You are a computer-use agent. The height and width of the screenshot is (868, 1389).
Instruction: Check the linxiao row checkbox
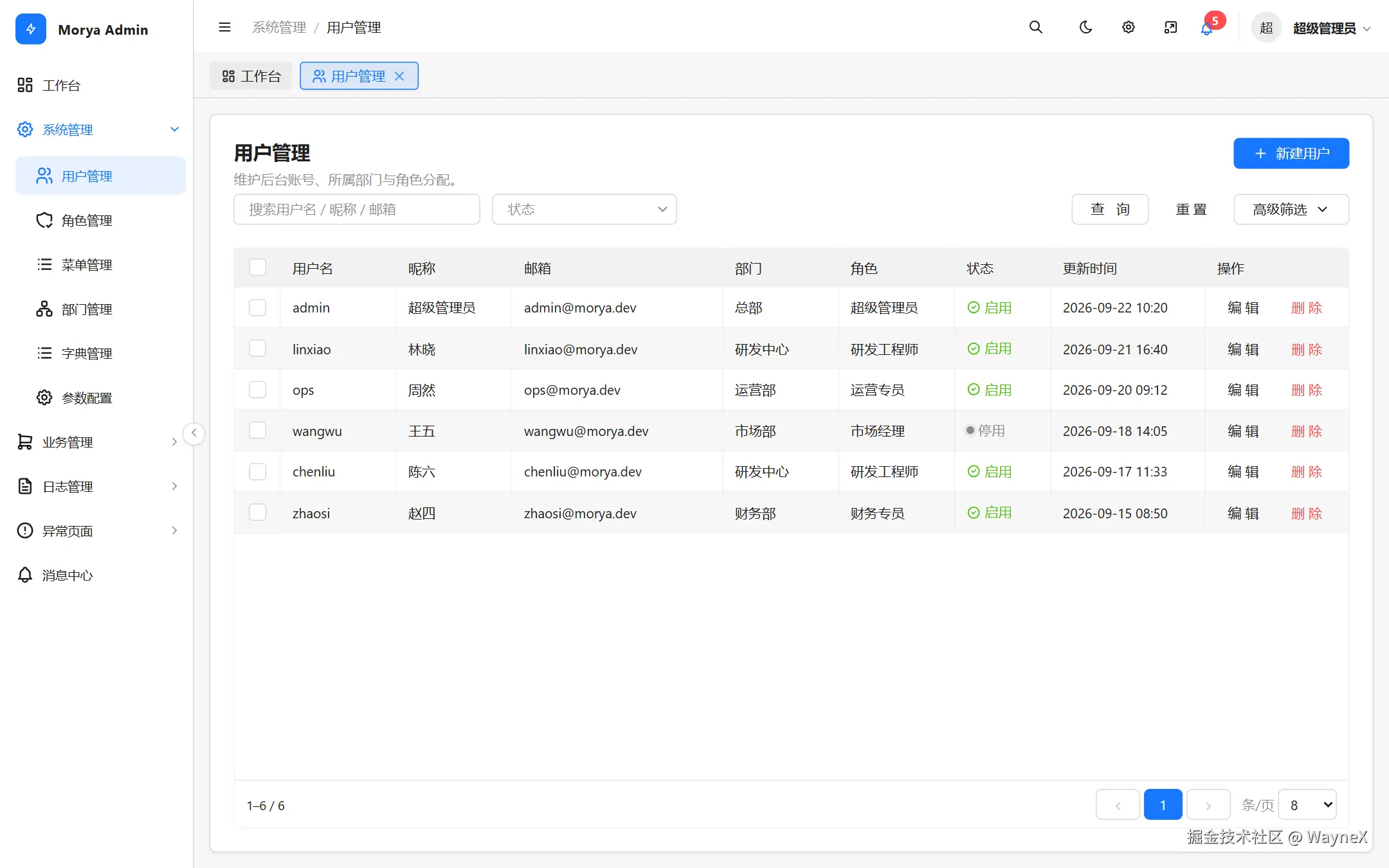(x=257, y=348)
